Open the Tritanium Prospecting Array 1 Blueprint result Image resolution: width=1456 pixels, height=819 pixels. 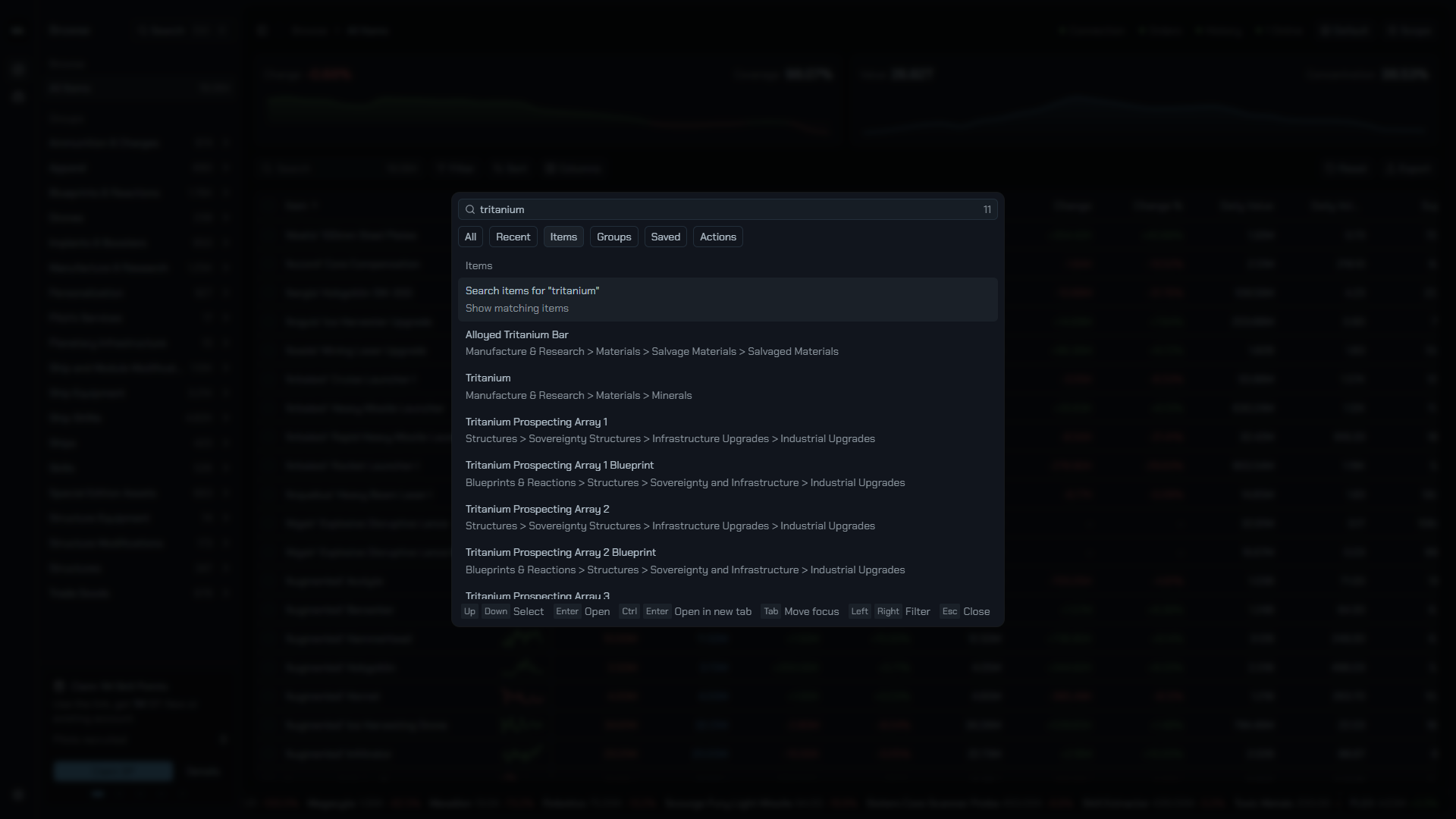[727, 474]
